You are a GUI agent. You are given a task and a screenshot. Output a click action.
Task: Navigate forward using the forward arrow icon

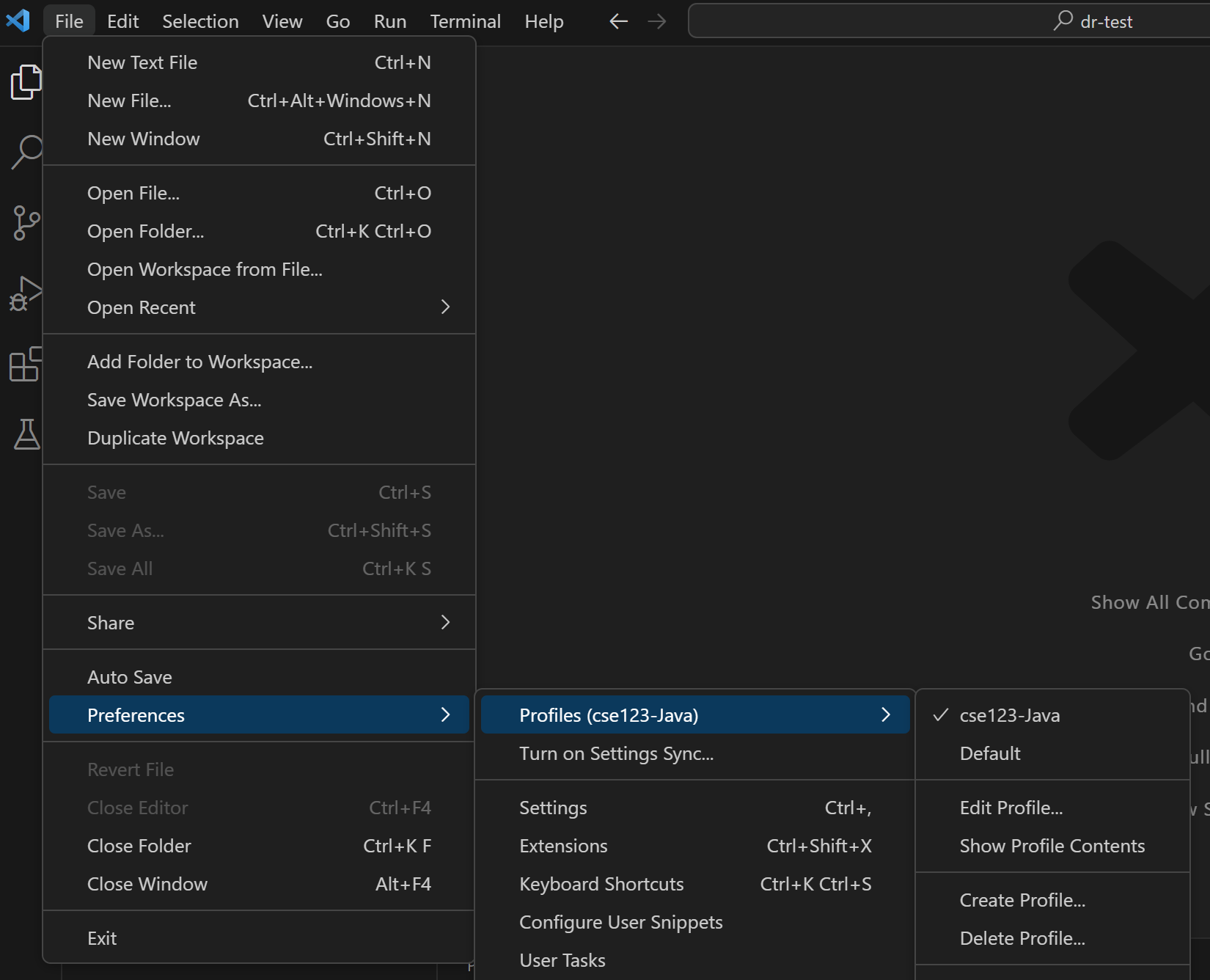(656, 21)
